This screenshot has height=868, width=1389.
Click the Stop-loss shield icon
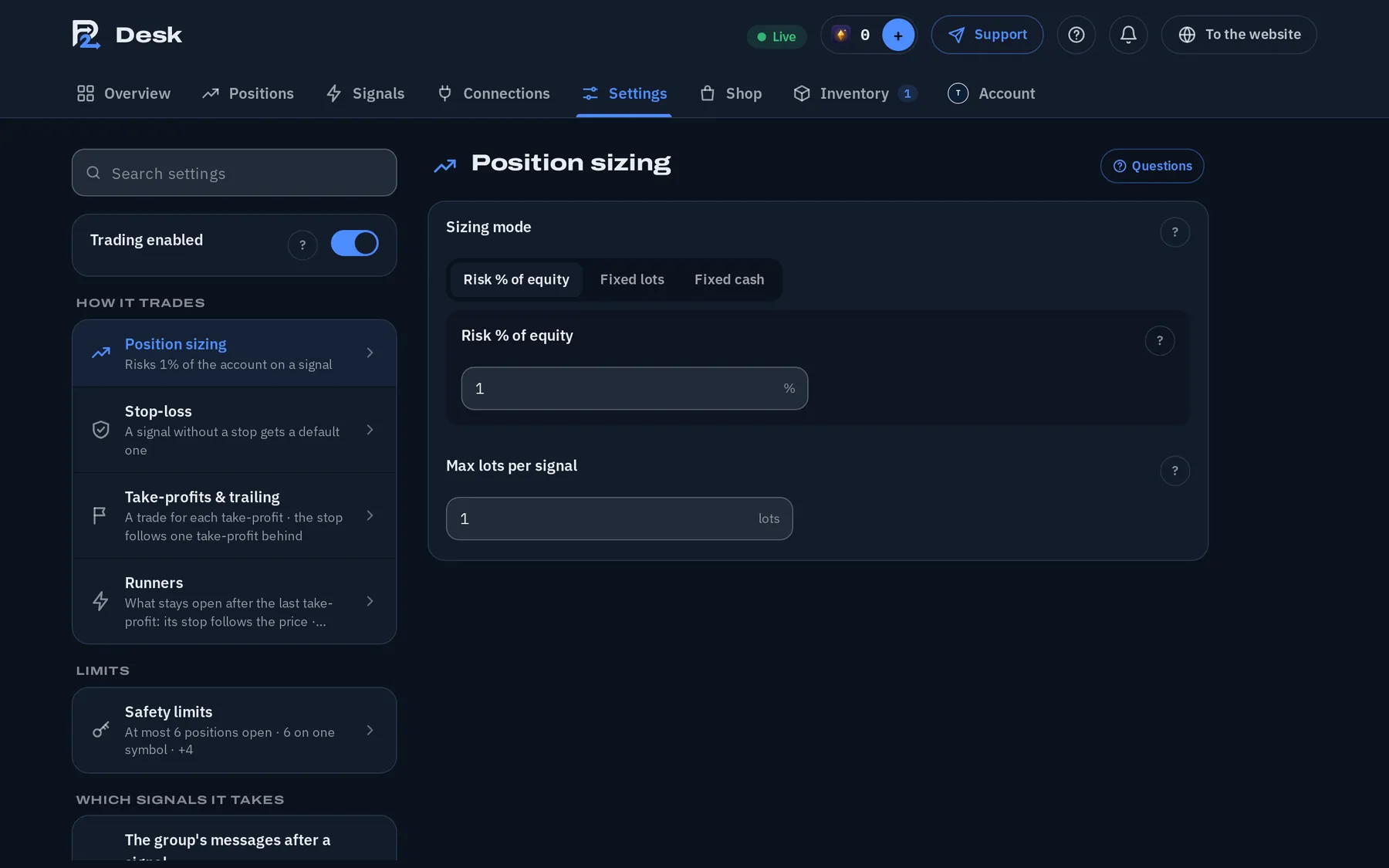click(x=100, y=430)
